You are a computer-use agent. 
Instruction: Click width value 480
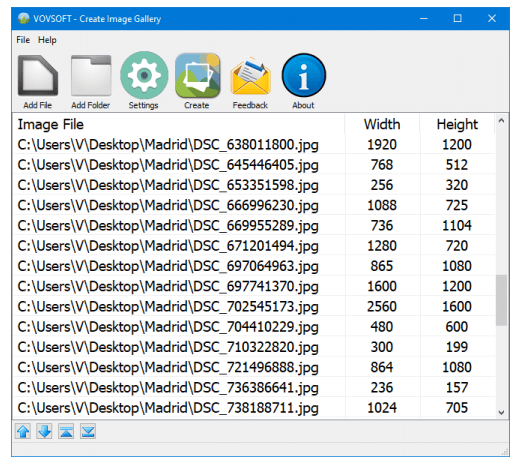tap(382, 327)
